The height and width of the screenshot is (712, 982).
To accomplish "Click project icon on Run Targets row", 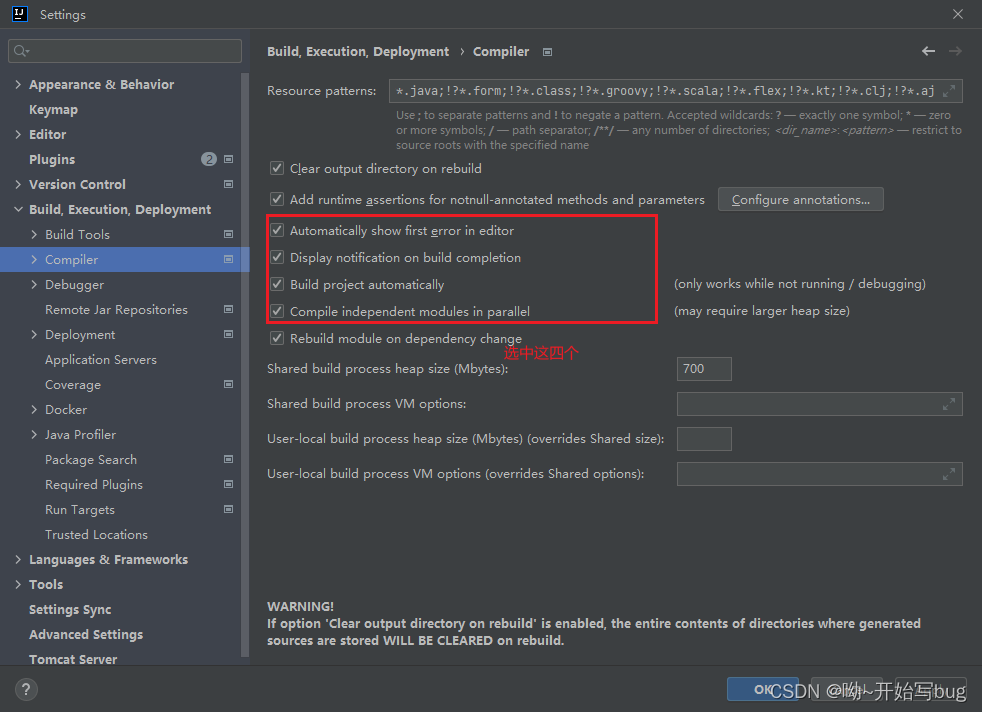I will click(x=229, y=510).
